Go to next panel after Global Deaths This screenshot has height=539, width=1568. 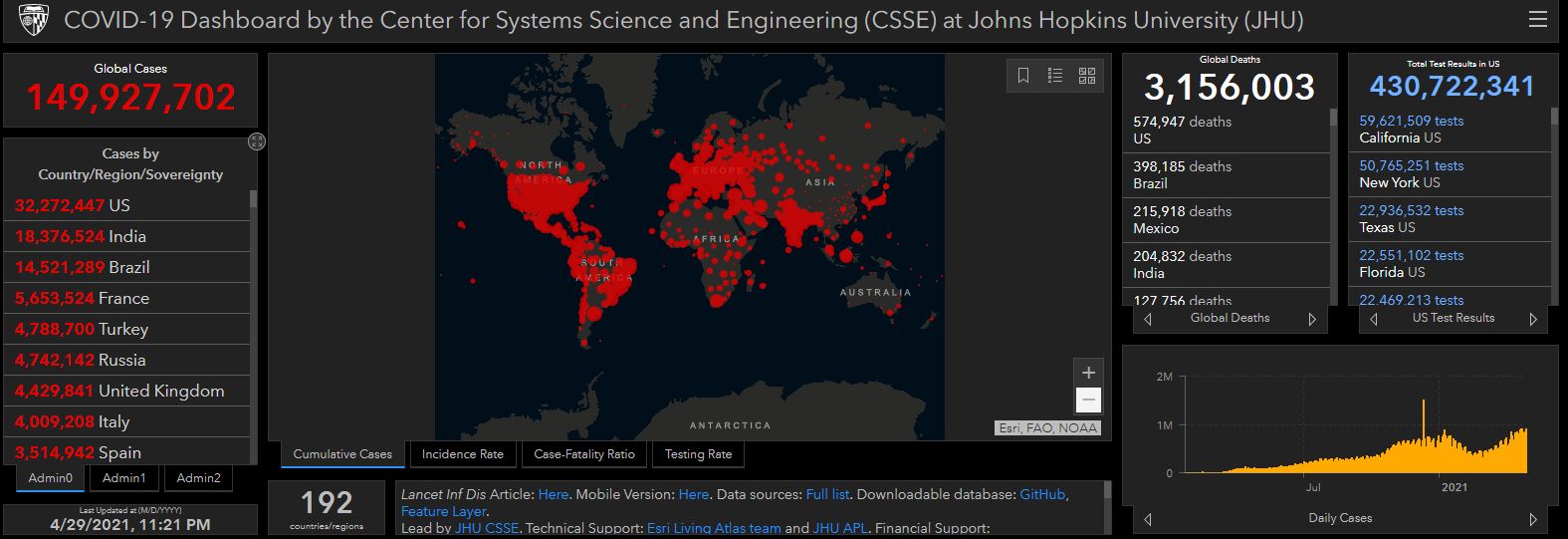[1312, 319]
